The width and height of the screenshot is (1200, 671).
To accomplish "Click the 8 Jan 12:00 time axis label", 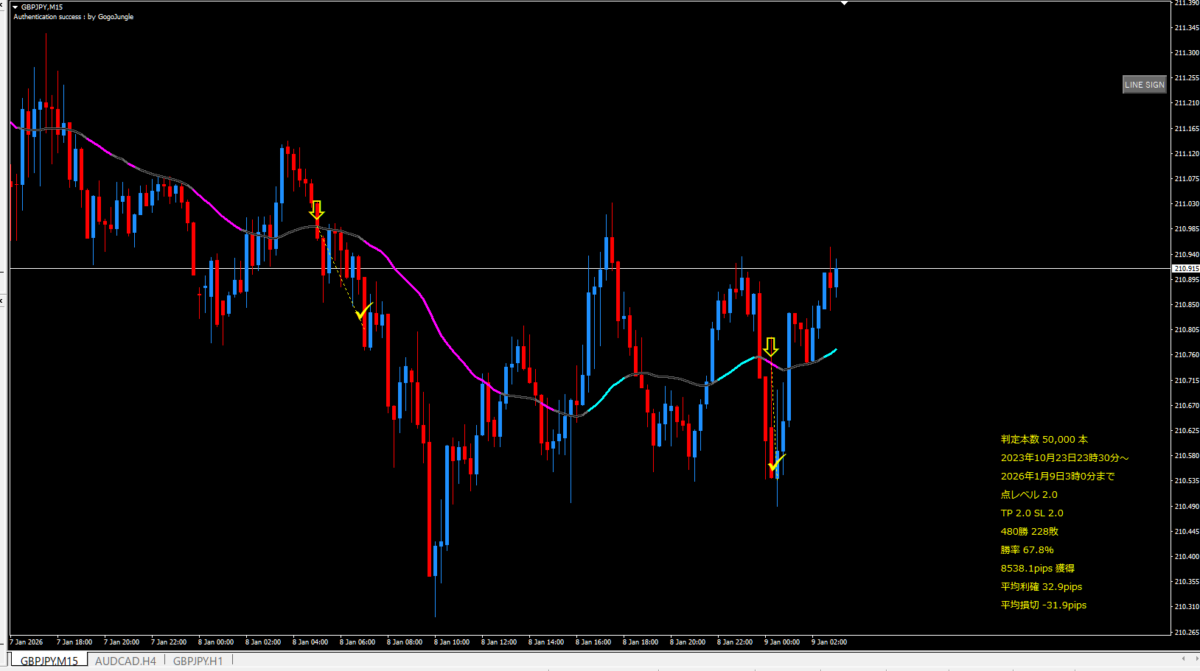I will point(499,642).
